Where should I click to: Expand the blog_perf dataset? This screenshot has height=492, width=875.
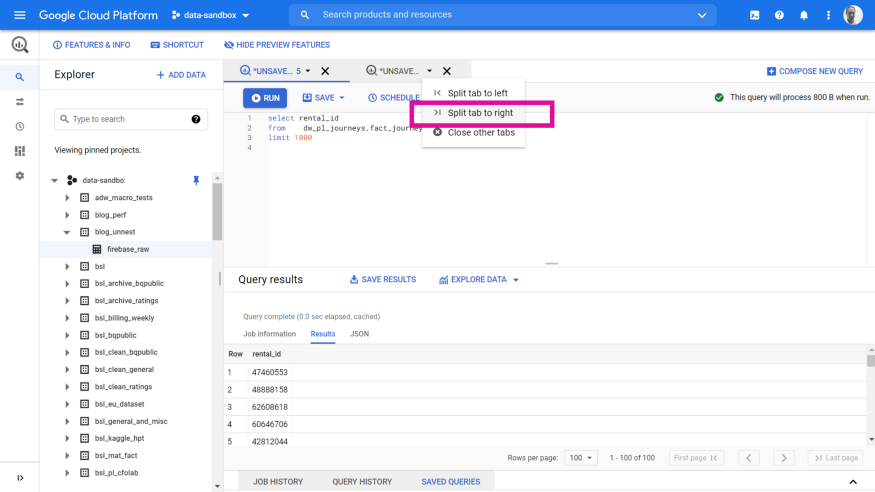(67, 215)
